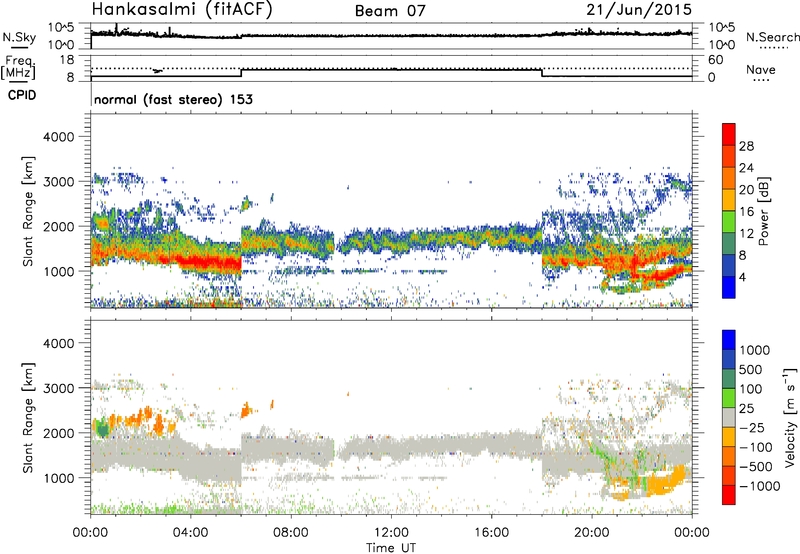Click Velocity colorbar segment between 500 and 1000
Image resolution: width=800 pixels, height=554 pixels.
tap(728, 359)
